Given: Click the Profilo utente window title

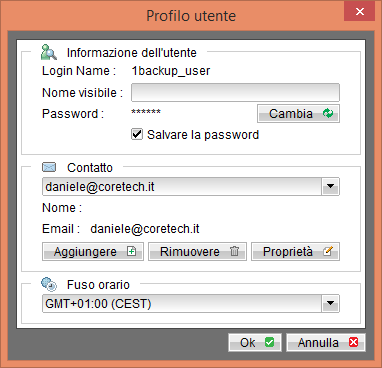Looking at the screenshot, I should click(191, 16).
